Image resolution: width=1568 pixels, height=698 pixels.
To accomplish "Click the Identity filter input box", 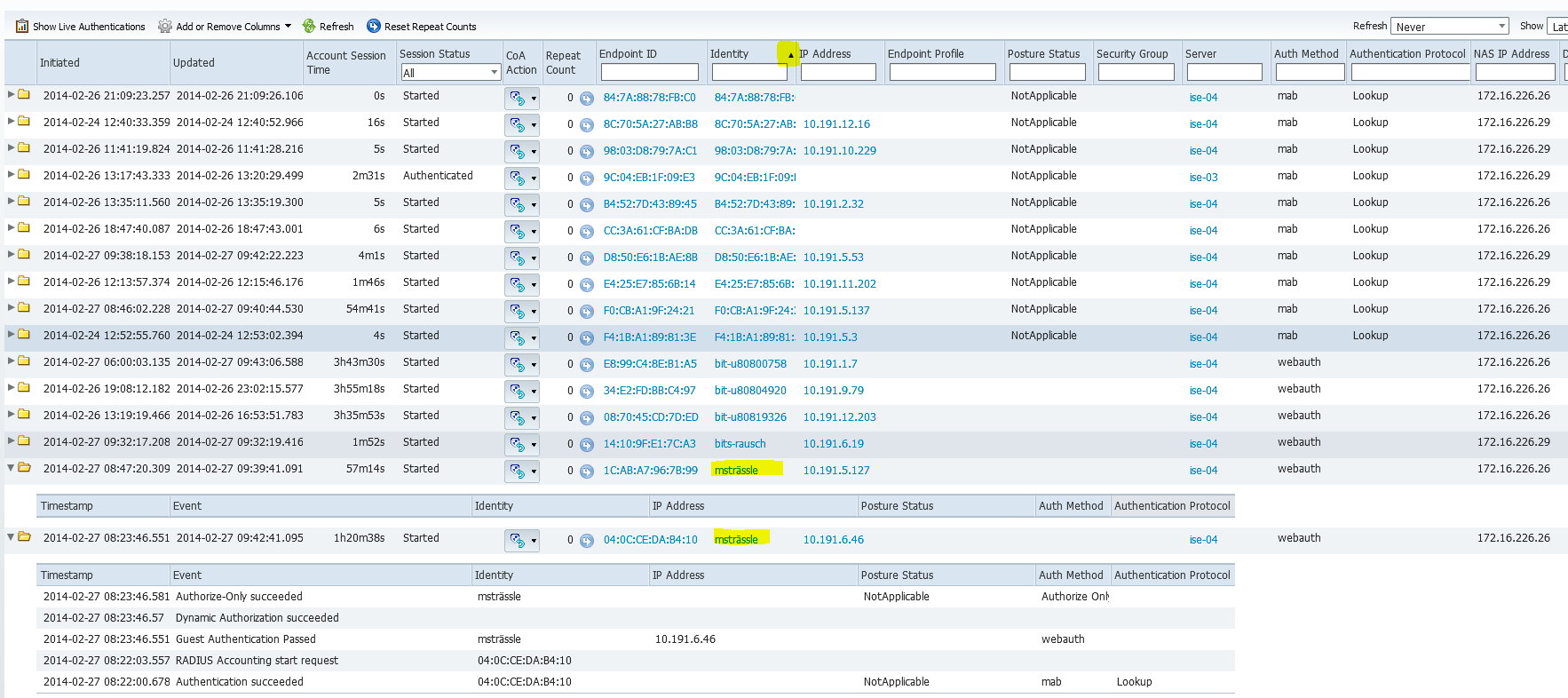I will [749, 72].
